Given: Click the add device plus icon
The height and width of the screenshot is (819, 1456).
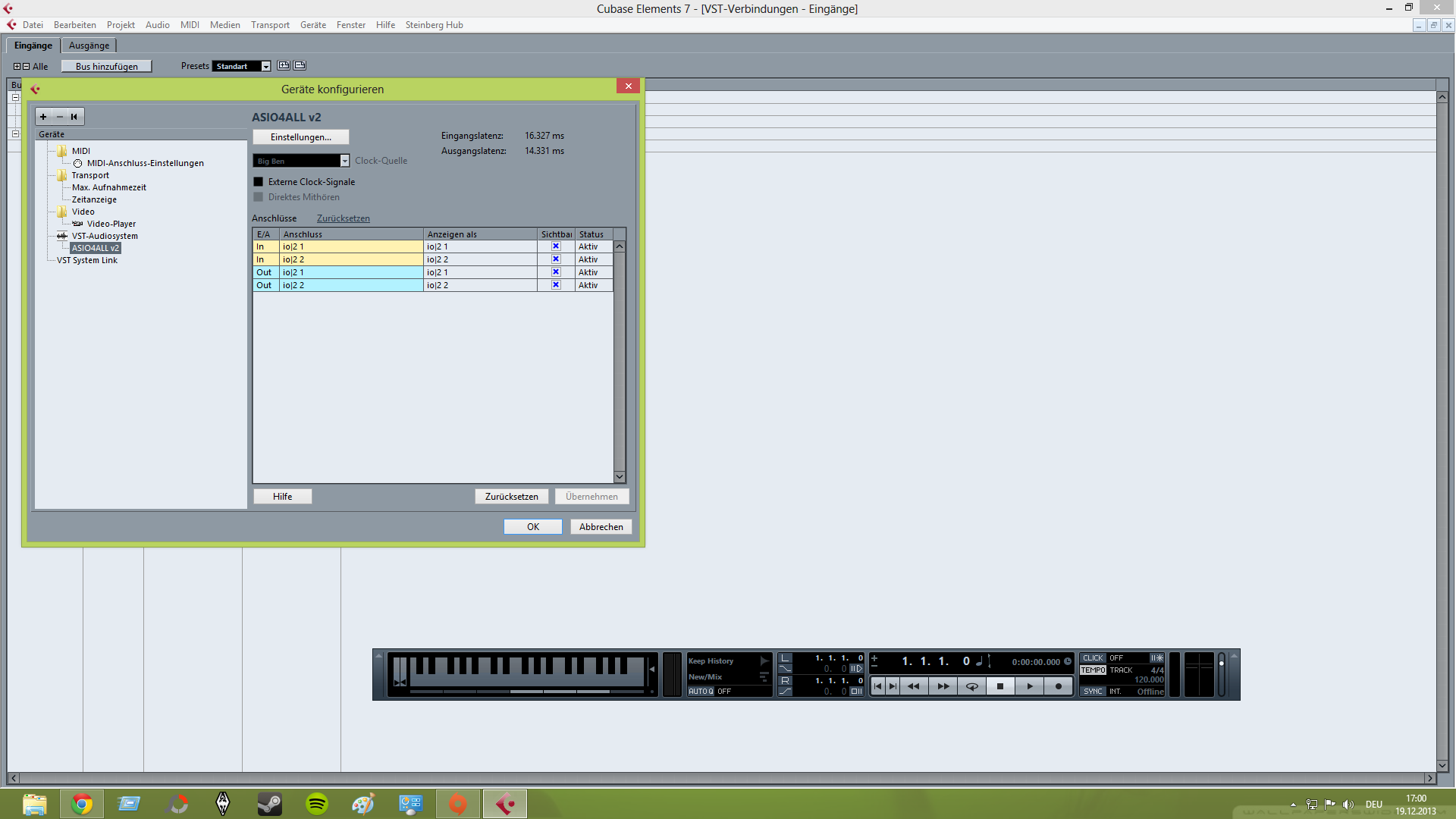Looking at the screenshot, I should click(43, 117).
